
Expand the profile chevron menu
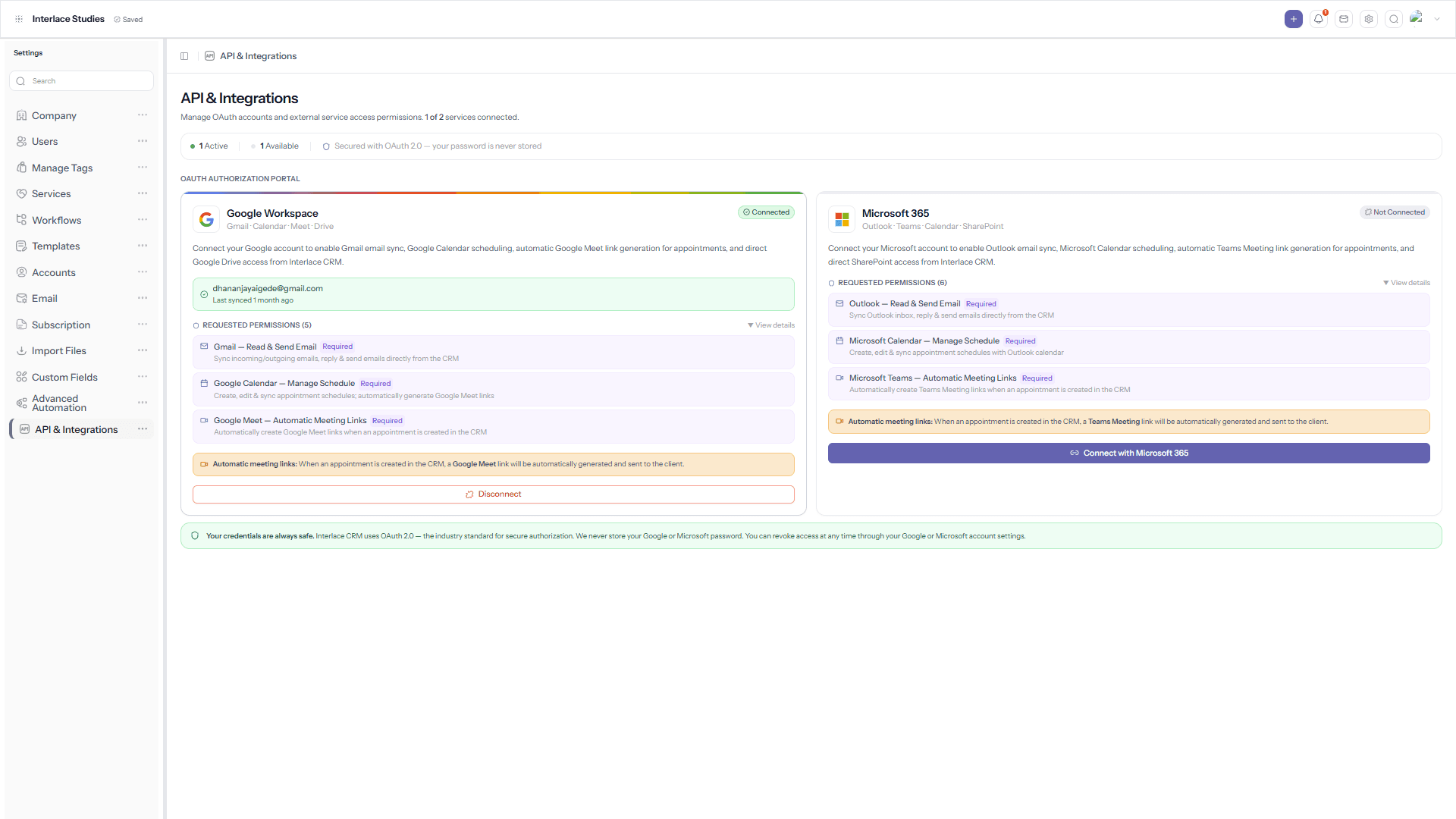(1437, 19)
